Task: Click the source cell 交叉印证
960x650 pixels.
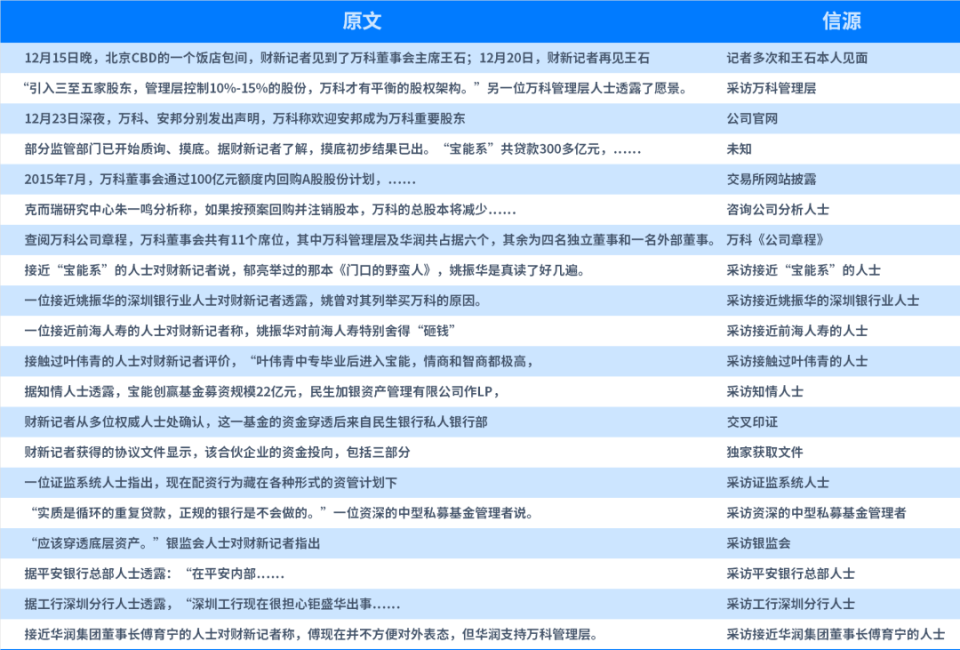Action: (x=752, y=422)
